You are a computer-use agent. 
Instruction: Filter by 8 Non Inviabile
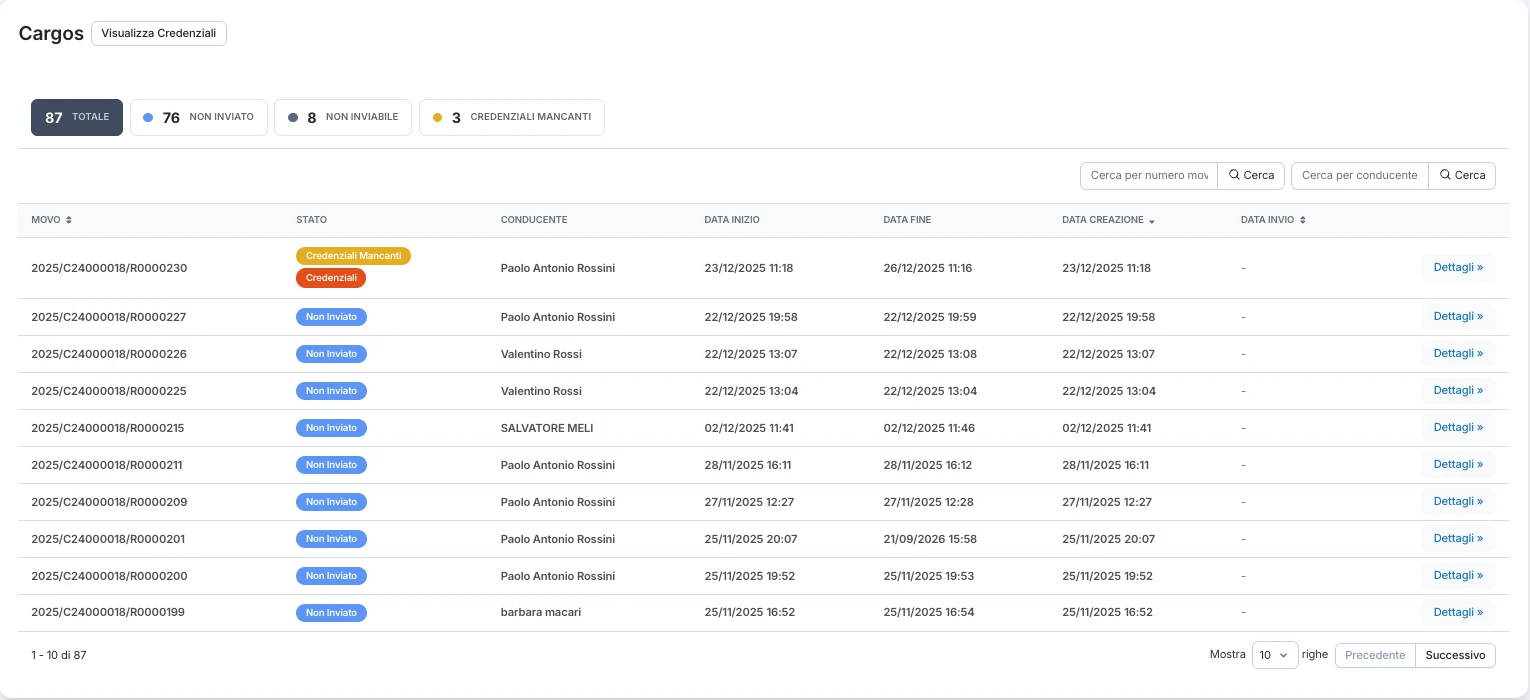[x=343, y=117]
